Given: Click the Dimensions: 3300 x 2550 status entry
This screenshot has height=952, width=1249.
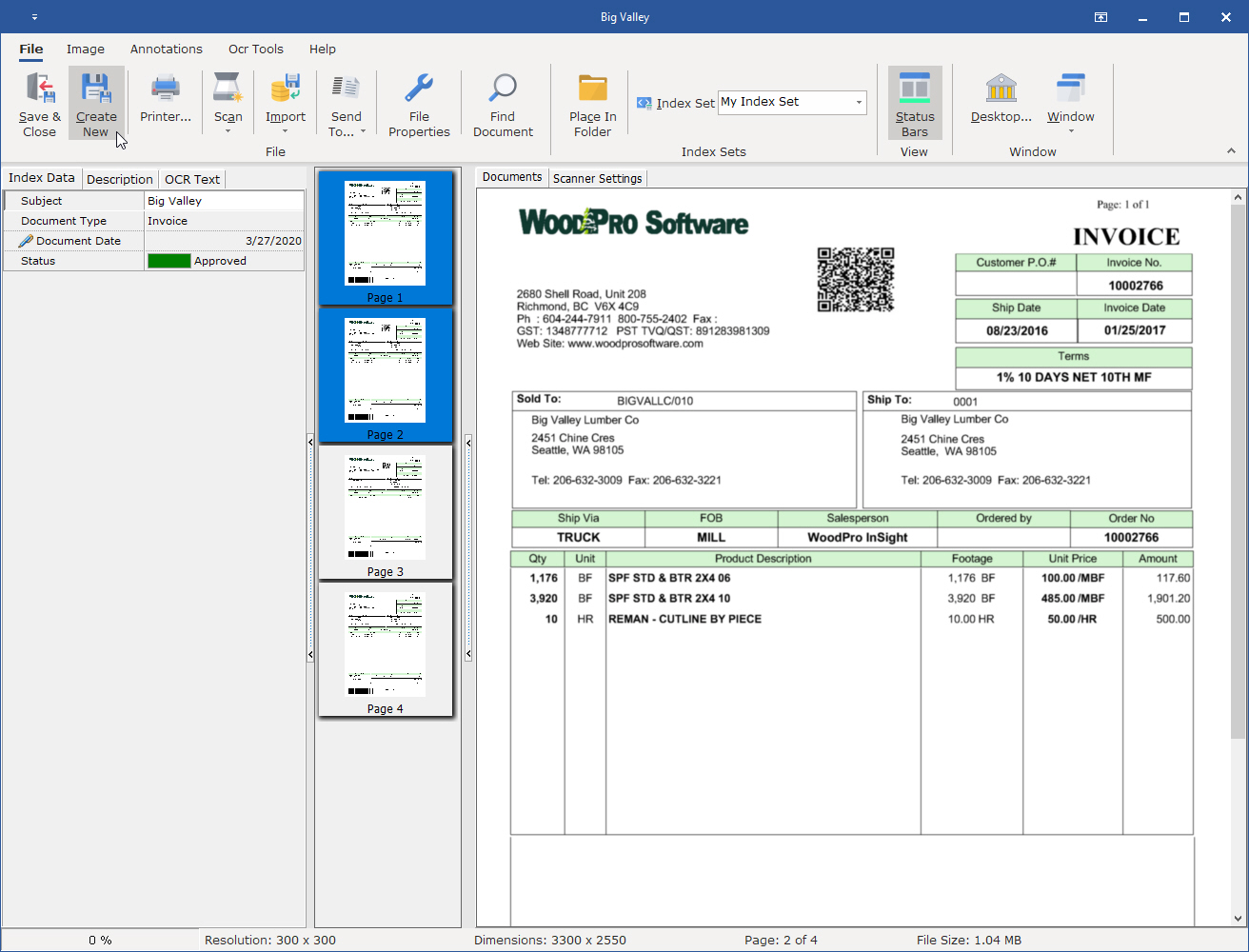Looking at the screenshot, I should click(x=550, y=940).
